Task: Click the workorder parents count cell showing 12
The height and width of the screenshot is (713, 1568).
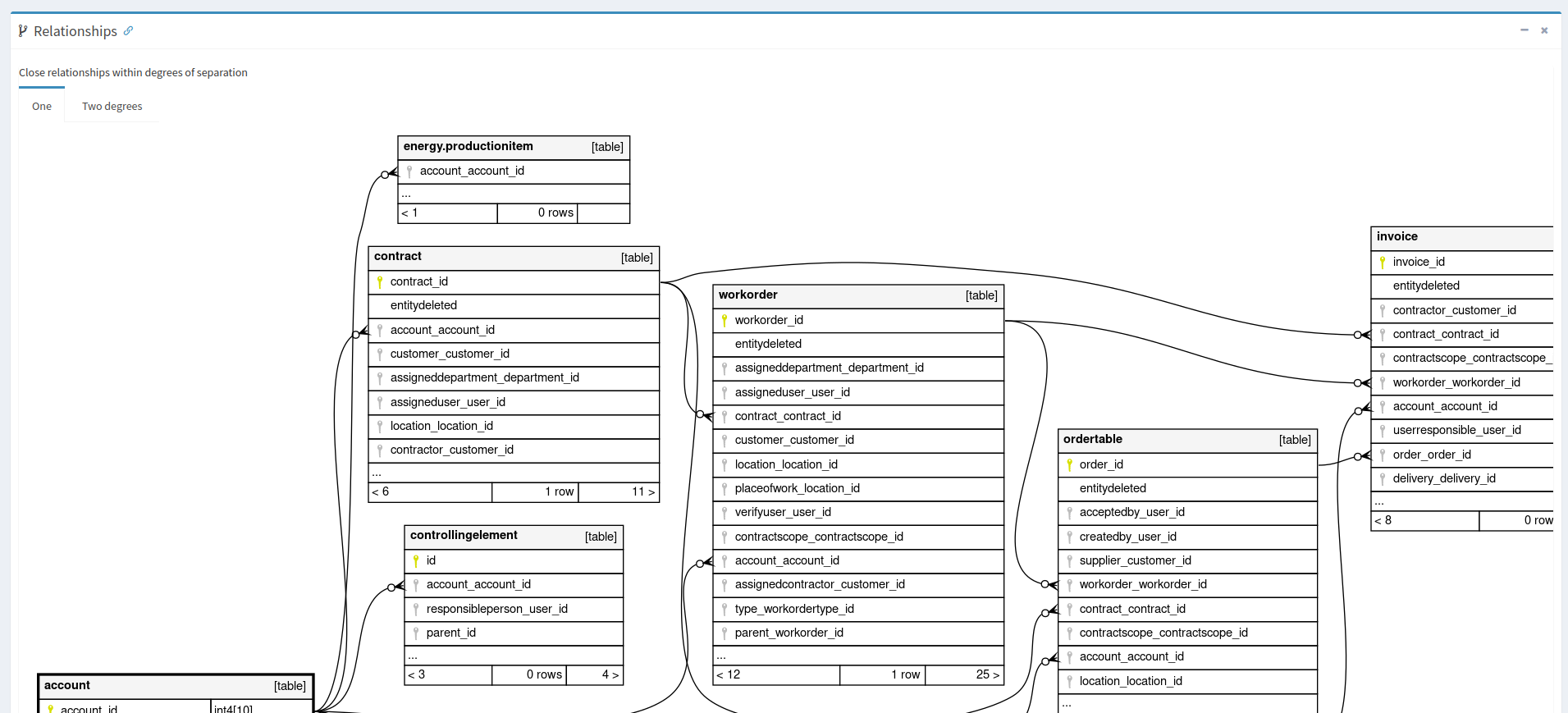Action: pos(729,675)
